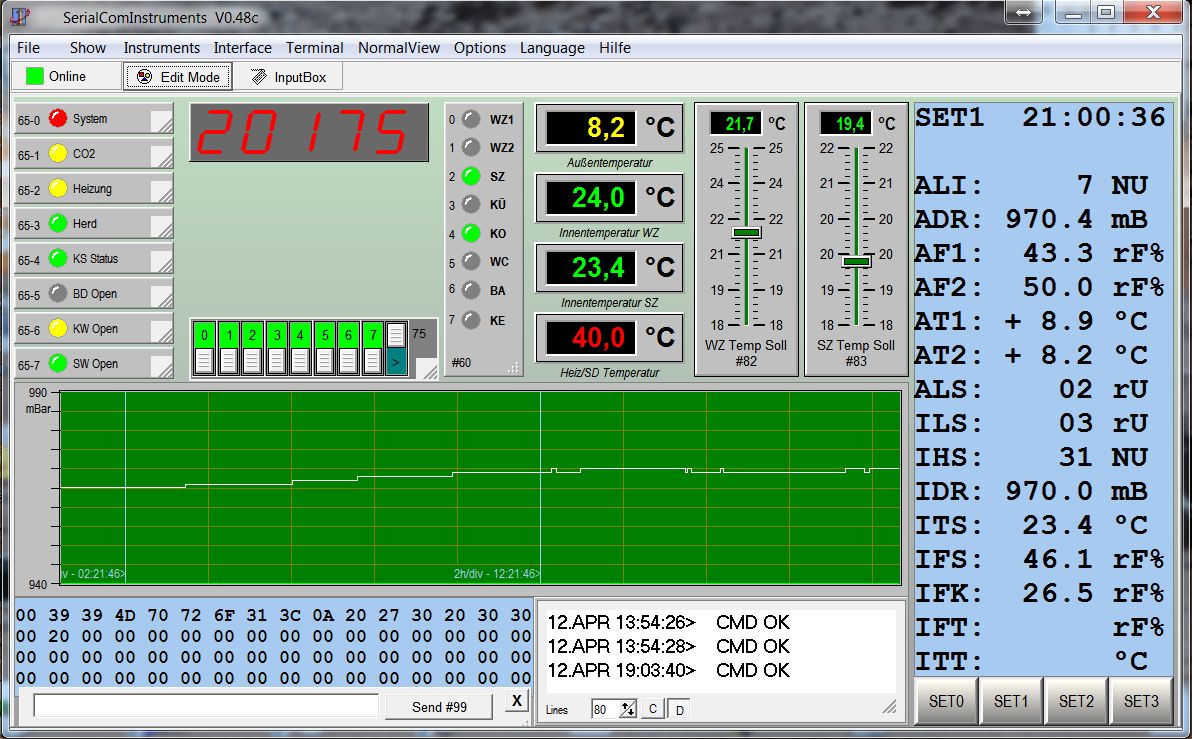
Task: Click the Außentemperatur 8,2 display
Action: [x=591, y=128]
